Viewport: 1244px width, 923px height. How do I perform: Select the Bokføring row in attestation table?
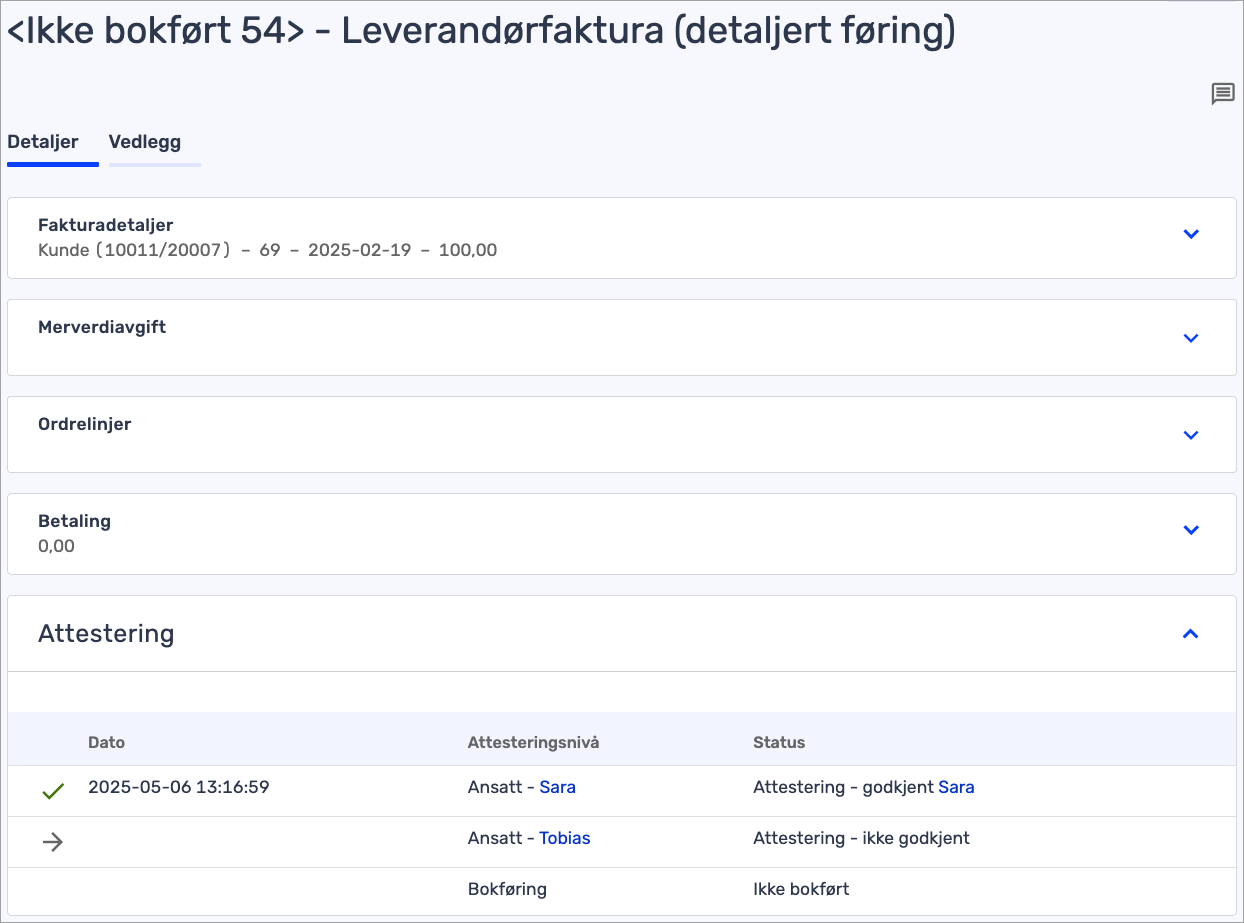pyautogui.click(x=507, y=889)
